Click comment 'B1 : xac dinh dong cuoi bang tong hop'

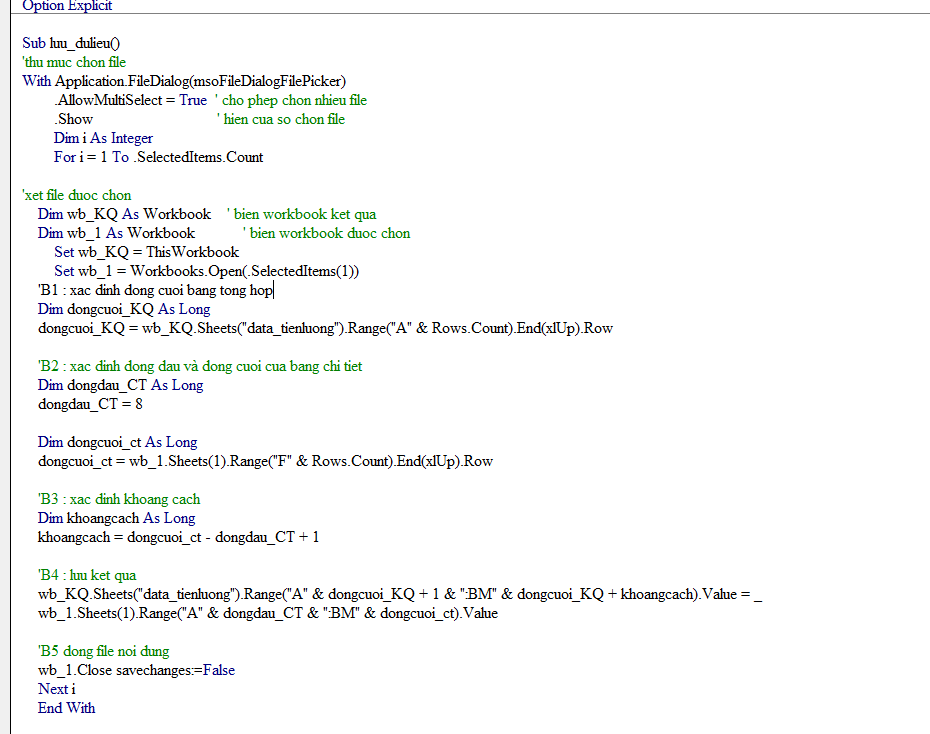(155, 290)
